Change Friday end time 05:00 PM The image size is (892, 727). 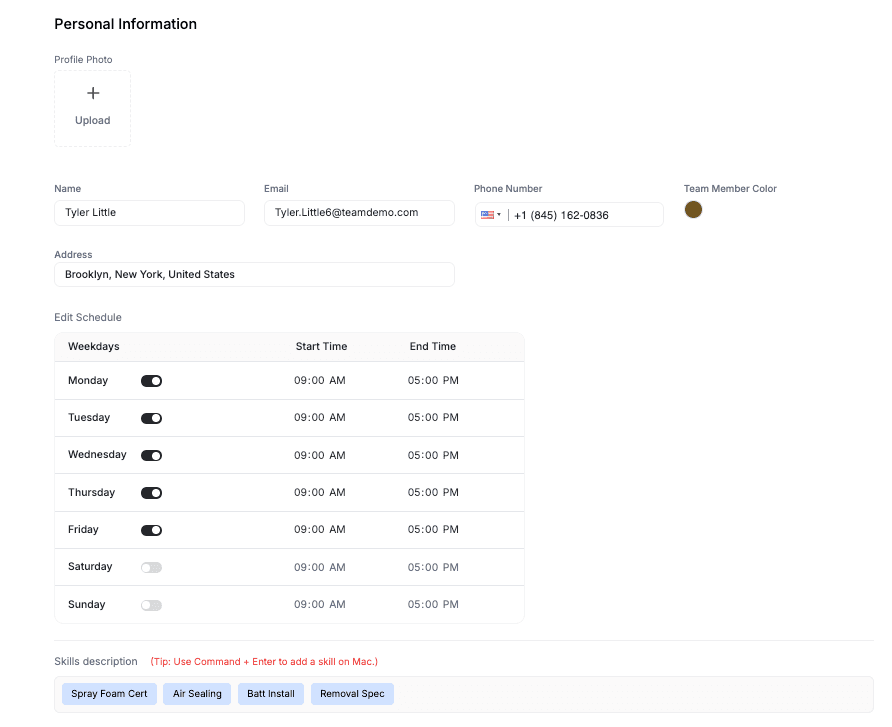[433, 530]
